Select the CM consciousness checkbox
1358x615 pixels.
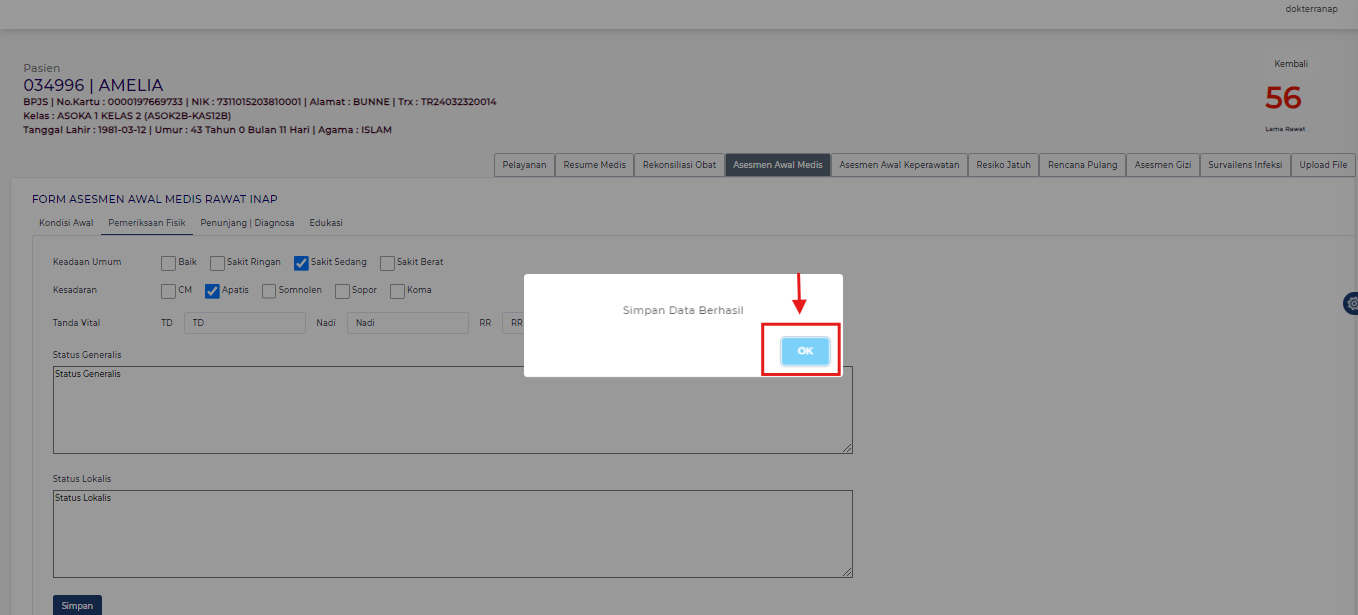tap(168, 291)
